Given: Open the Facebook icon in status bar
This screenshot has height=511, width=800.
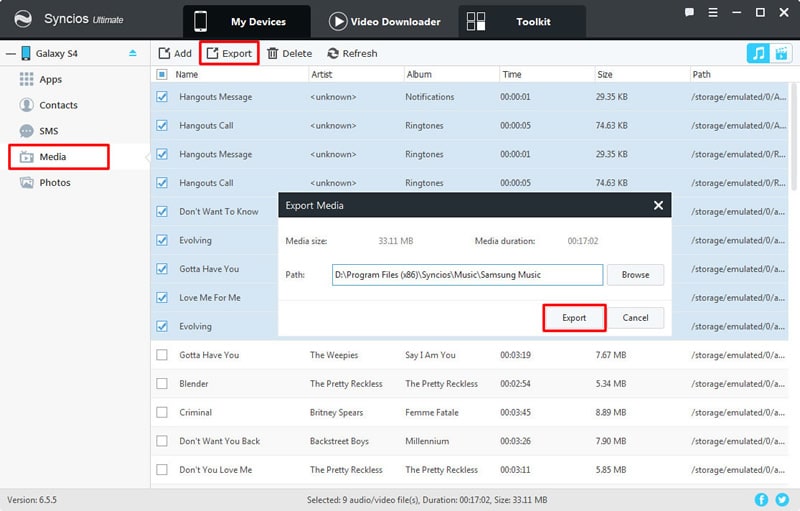Looking at the screenshot, I should pyautogui.click(x=761, y=500).
